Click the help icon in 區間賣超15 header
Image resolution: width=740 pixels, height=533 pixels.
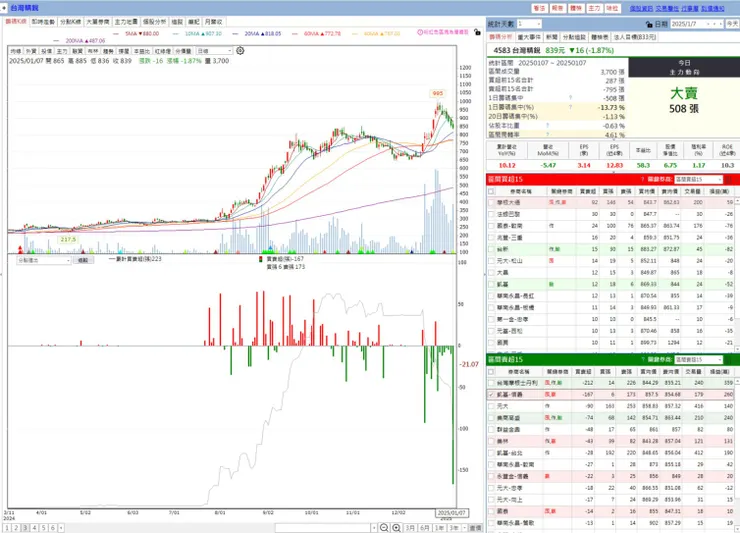click(642, 360)
